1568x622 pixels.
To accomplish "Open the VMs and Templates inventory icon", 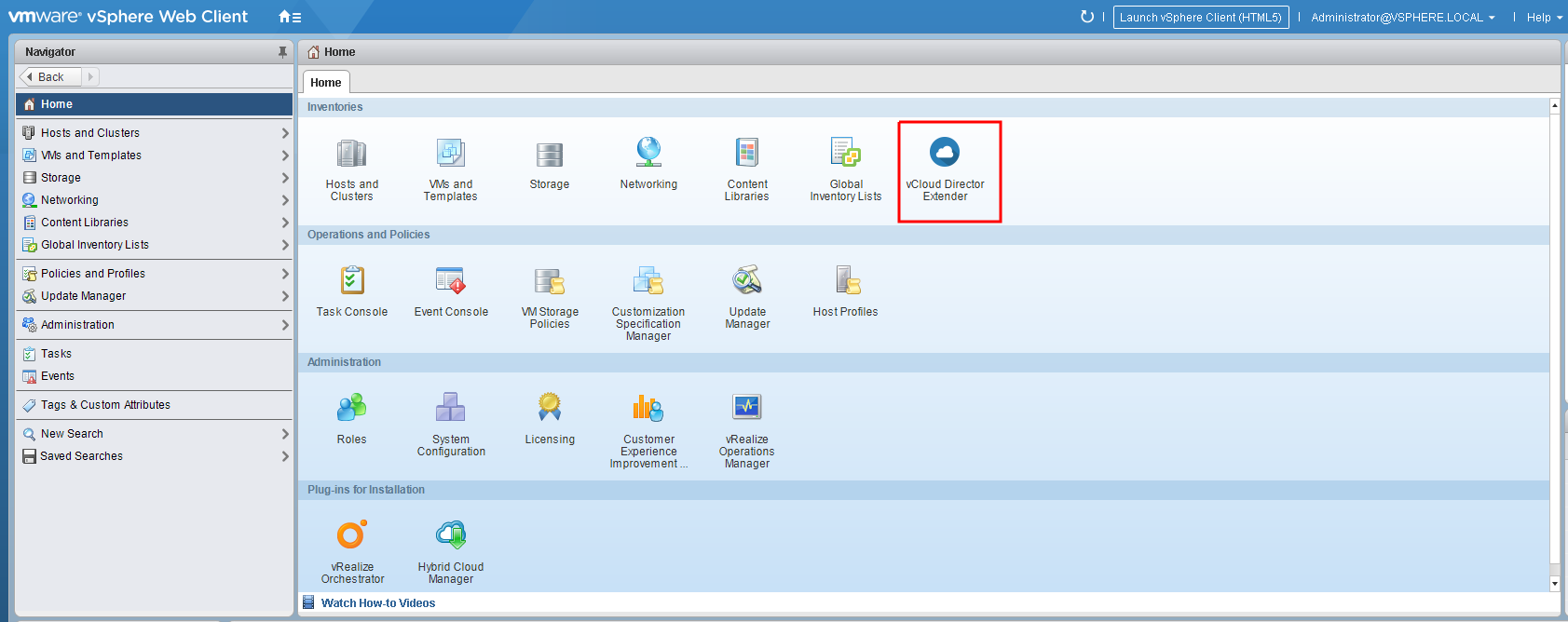I will pyautogui.click(x=451, y=154).
